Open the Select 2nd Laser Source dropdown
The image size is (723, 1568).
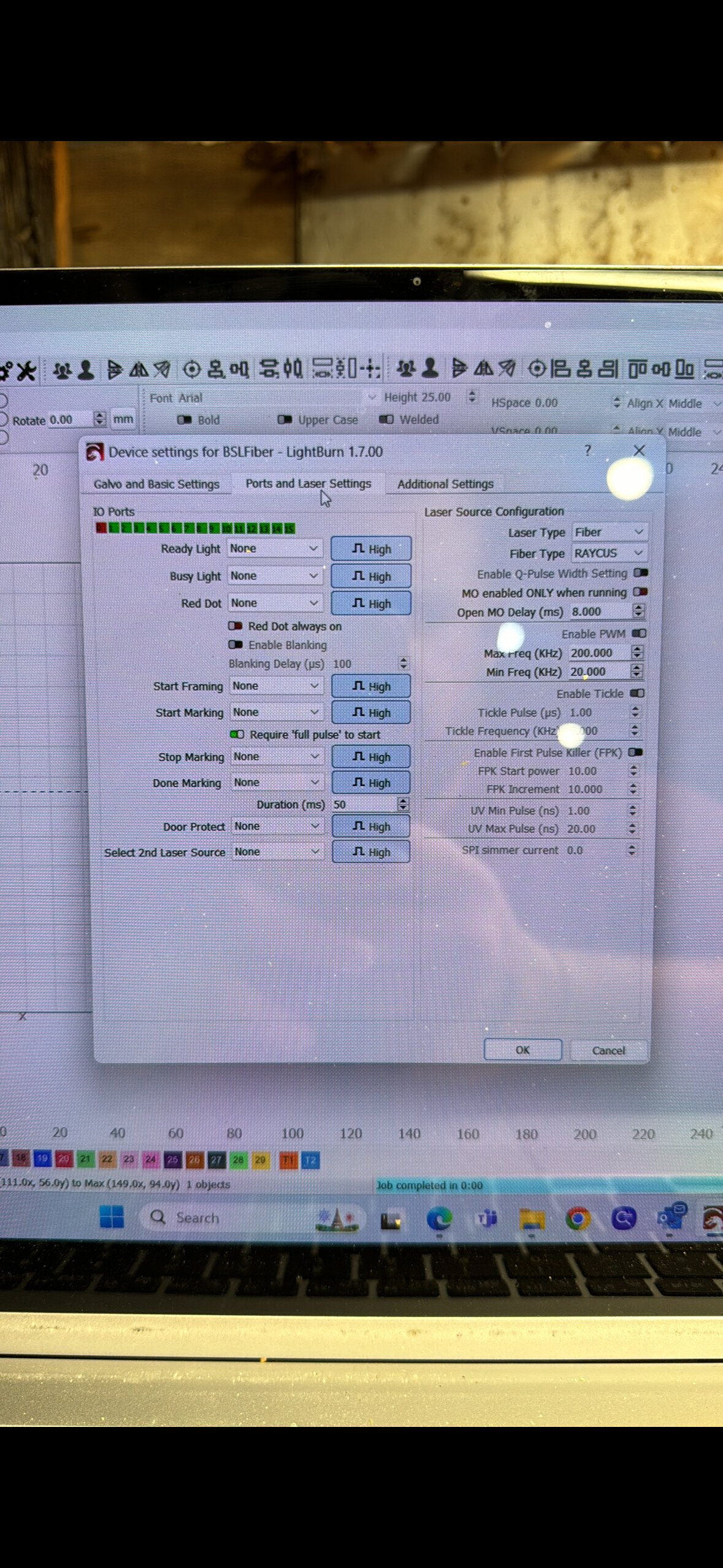(278, 851)
